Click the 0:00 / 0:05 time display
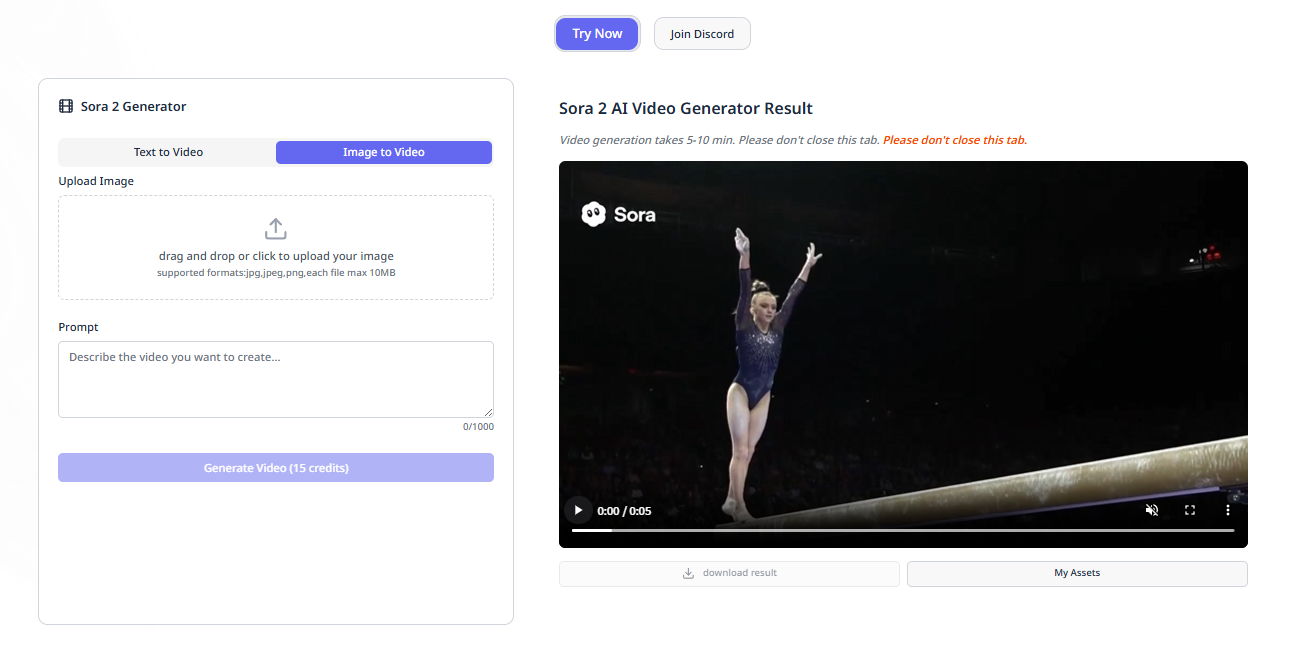1300x655 pixels. (x=624, y=511)
